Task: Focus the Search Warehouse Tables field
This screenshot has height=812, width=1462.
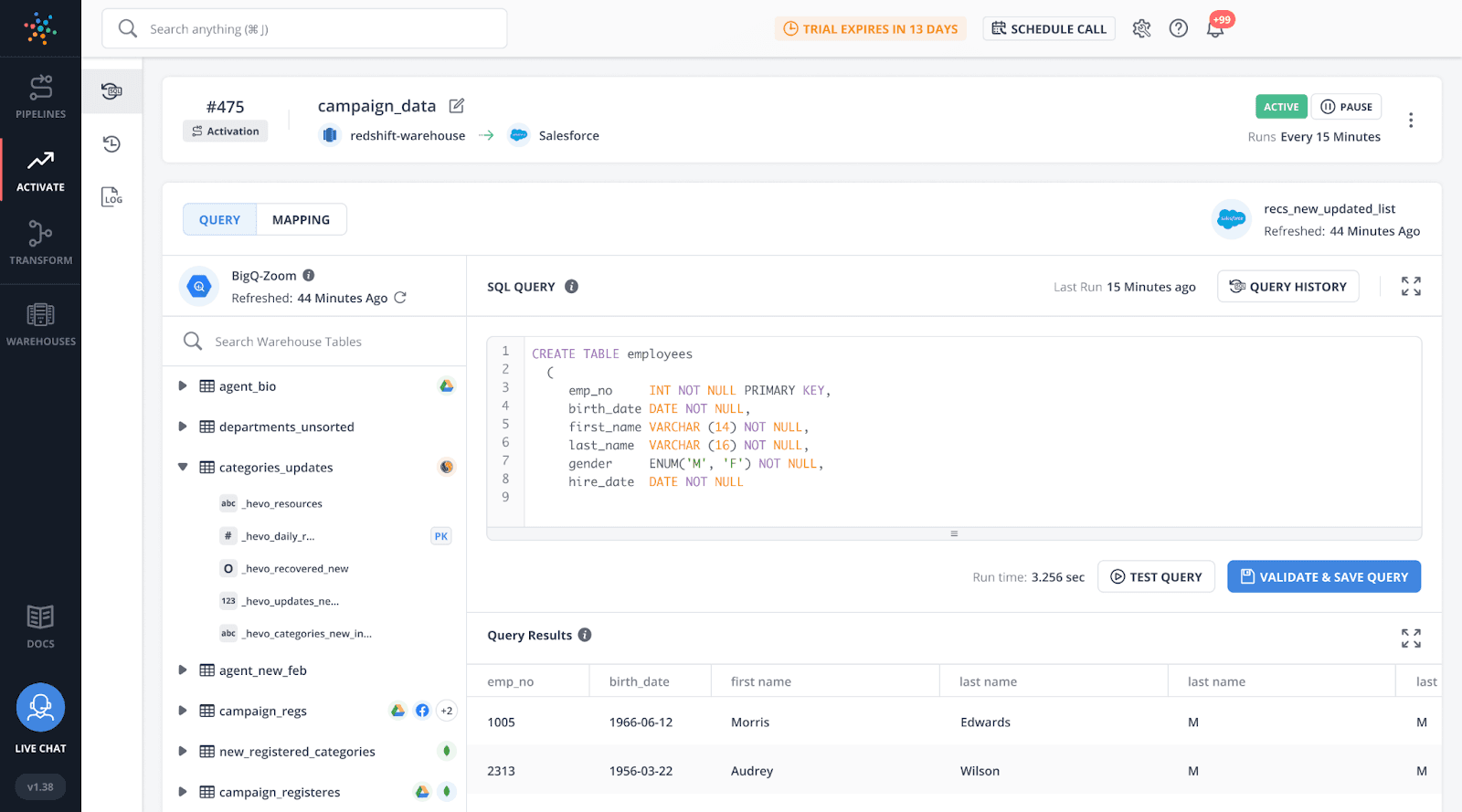Action: pos(314,342)
